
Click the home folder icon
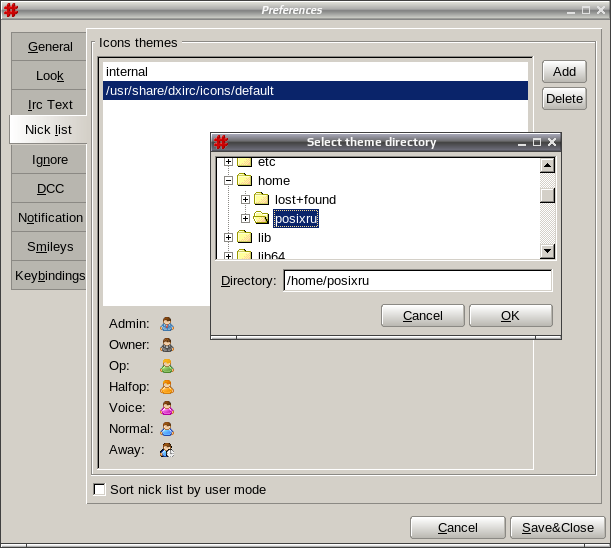pos(245,180)
